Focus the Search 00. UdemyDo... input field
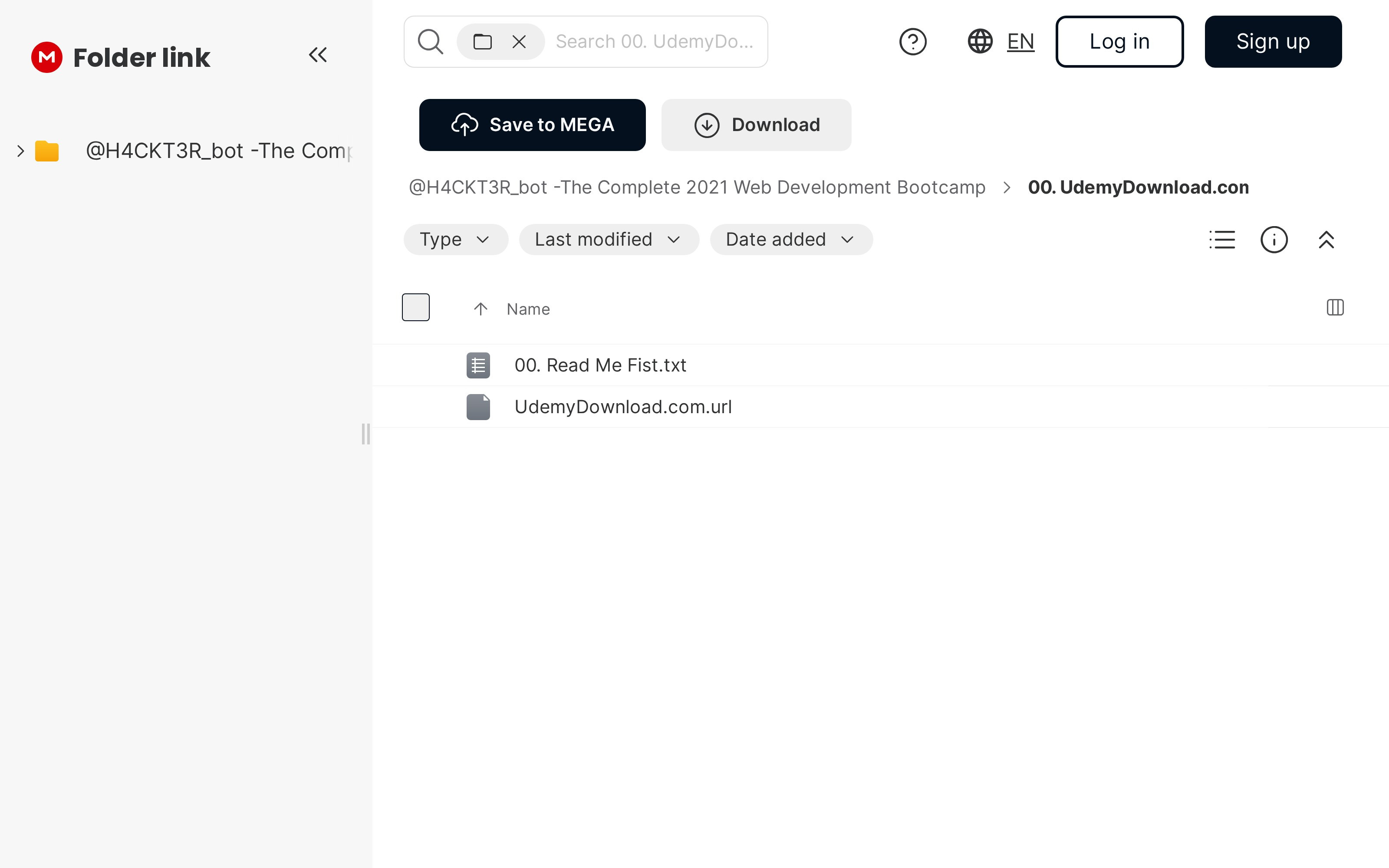 pyautogui.click(x=655, y=41)
